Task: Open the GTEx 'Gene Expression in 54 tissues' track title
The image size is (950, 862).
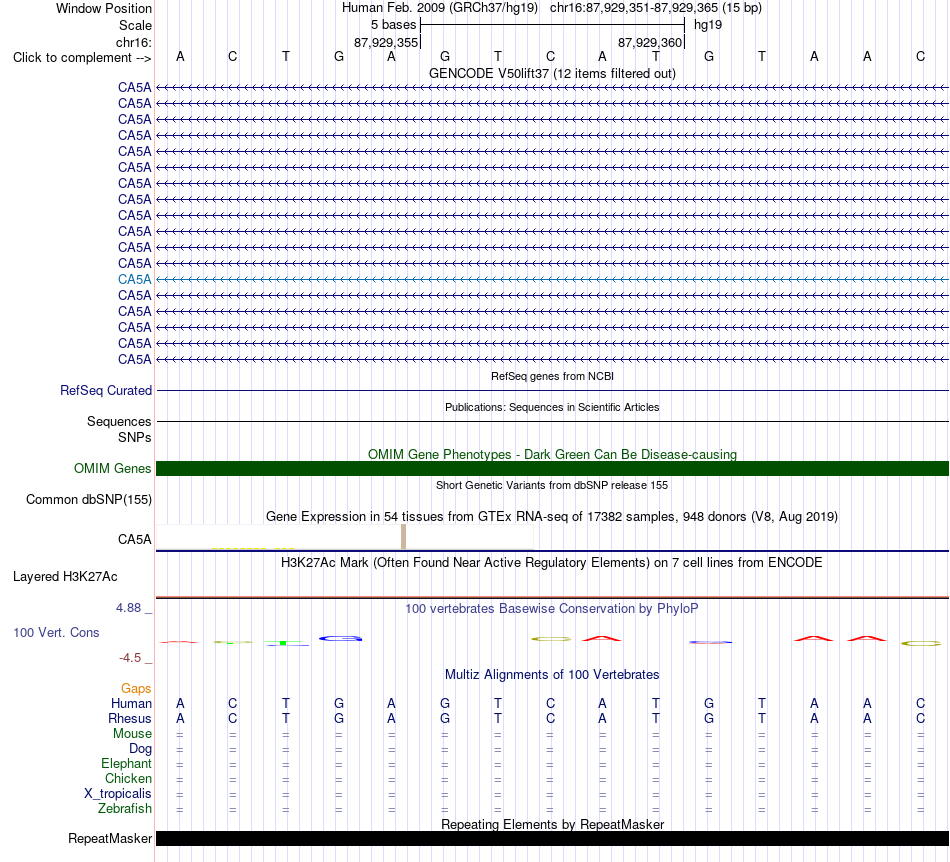Action: pyautogui.click(x=552, y=517)
